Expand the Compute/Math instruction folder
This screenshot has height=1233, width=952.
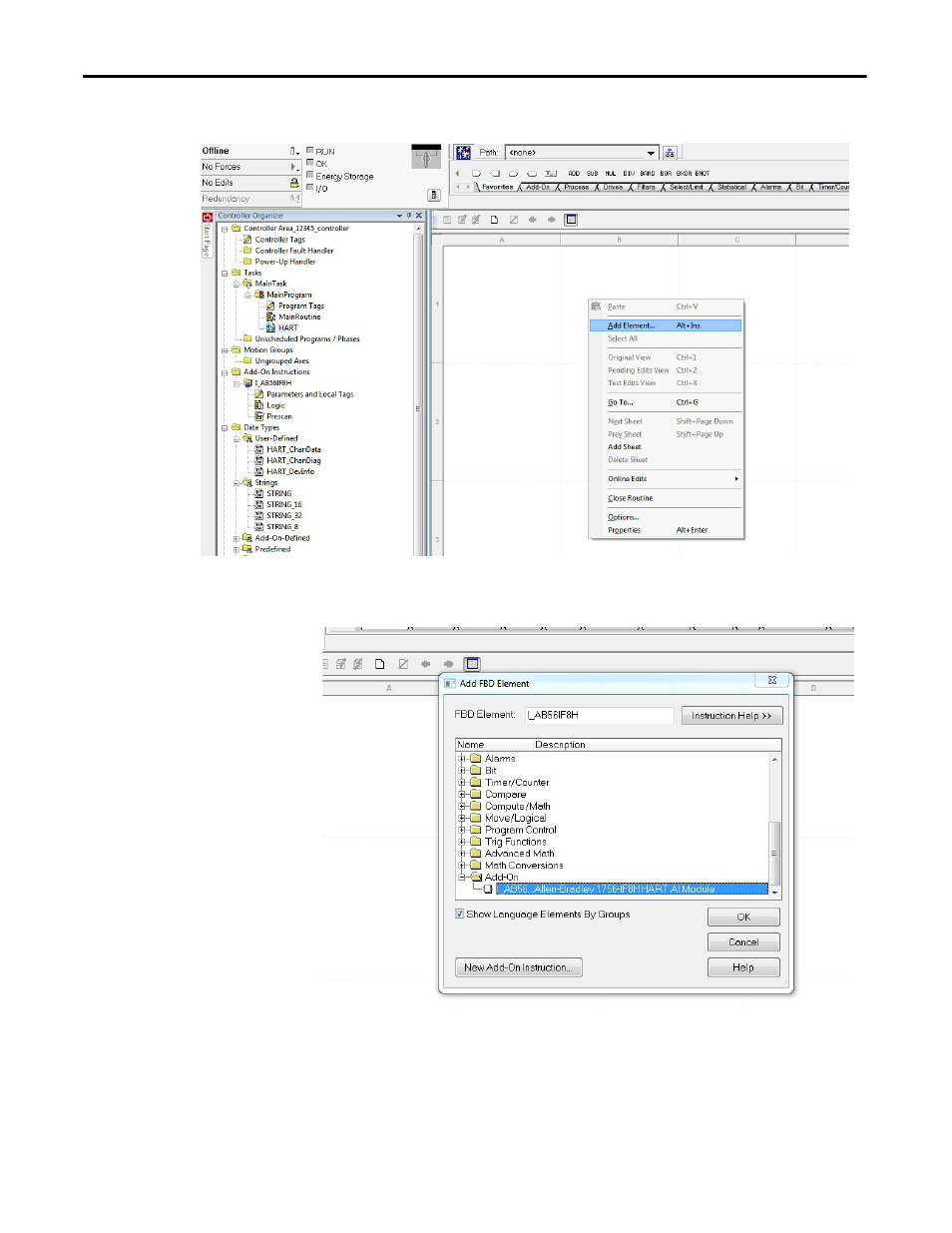463,806
